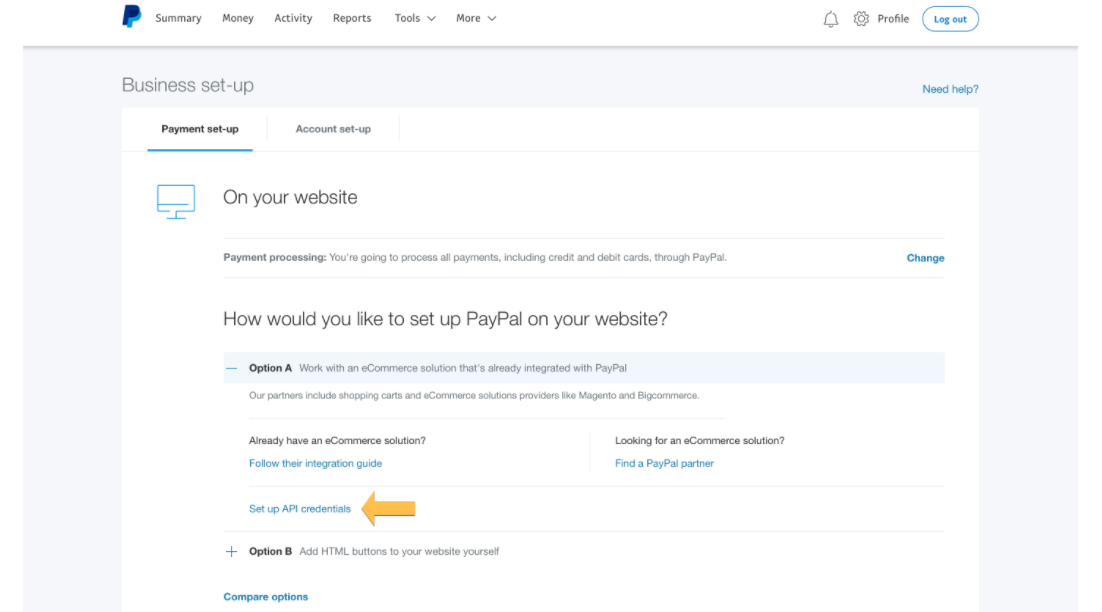The image size is (1102, 612).
Task: Select the Payment set-up tab
Action: click(x=200, y=129)
